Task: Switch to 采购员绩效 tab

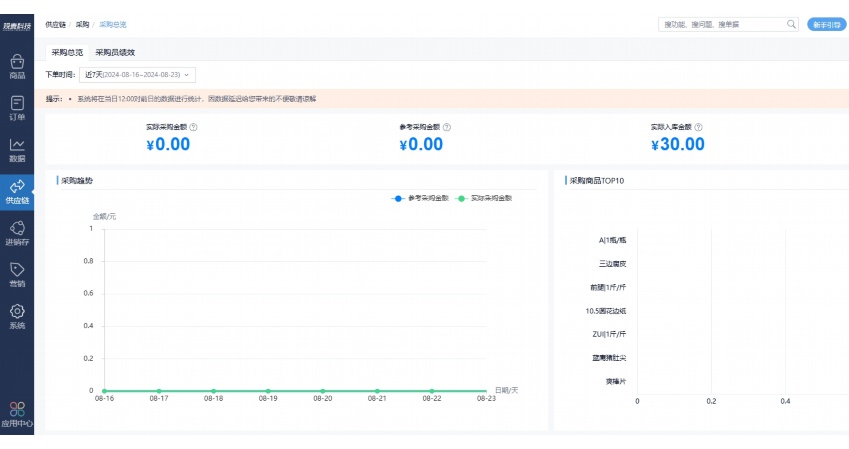Action: 115,52
